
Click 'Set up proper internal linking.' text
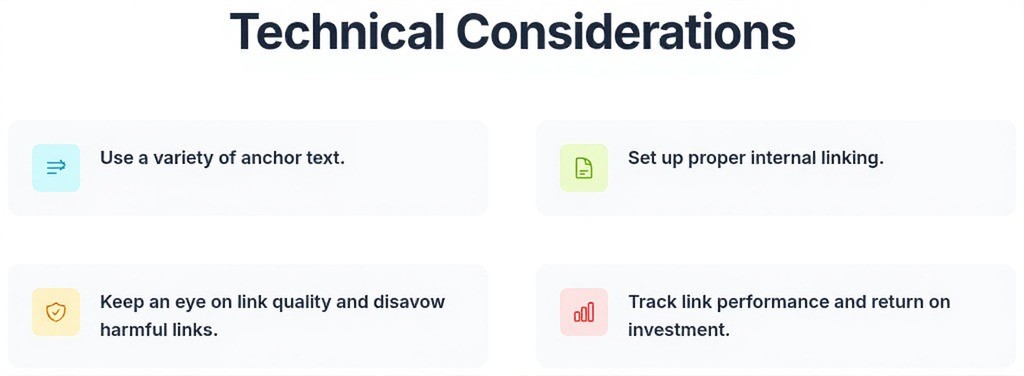click(756, 158)
